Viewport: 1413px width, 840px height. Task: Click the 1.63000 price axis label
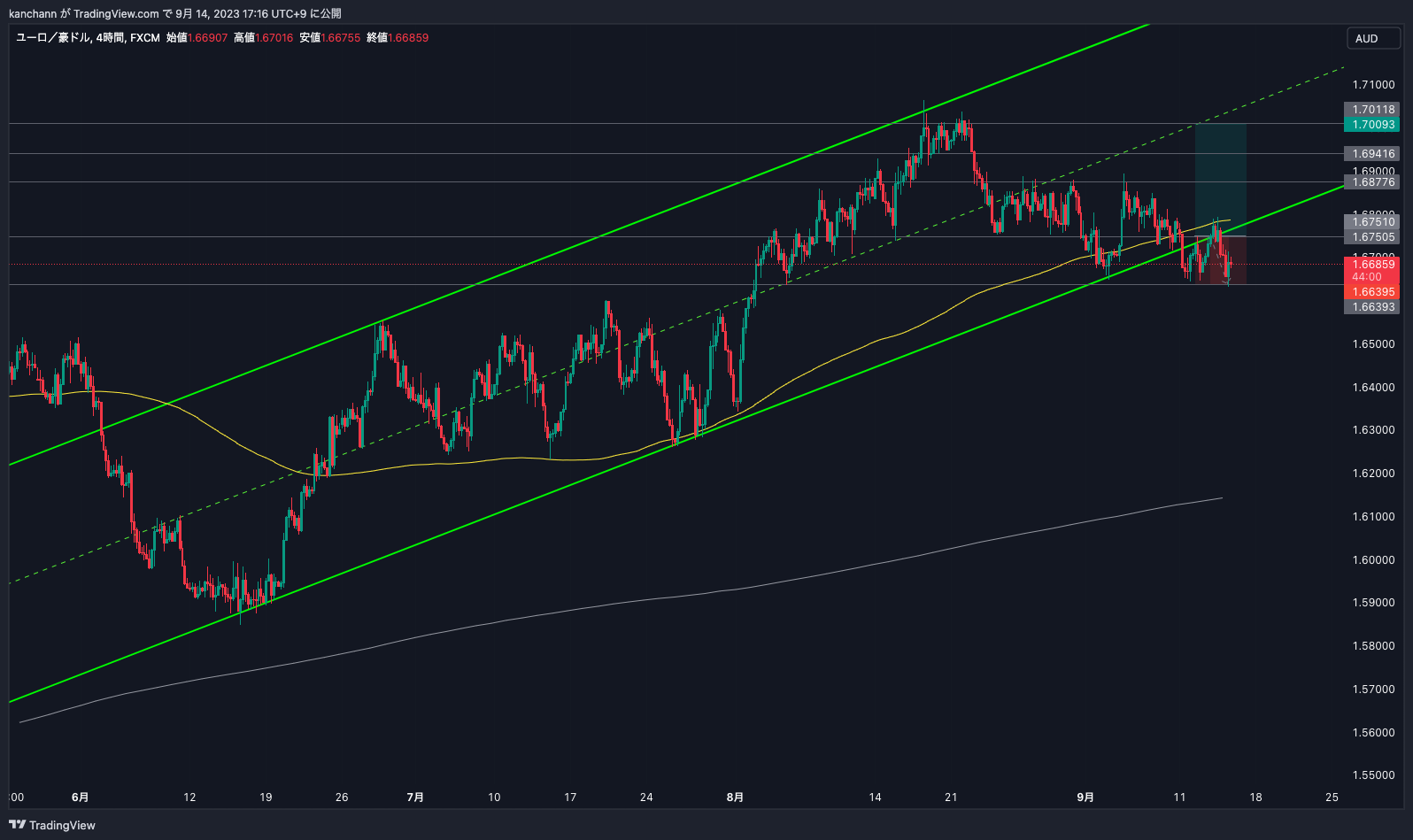tap(1373, 430)
